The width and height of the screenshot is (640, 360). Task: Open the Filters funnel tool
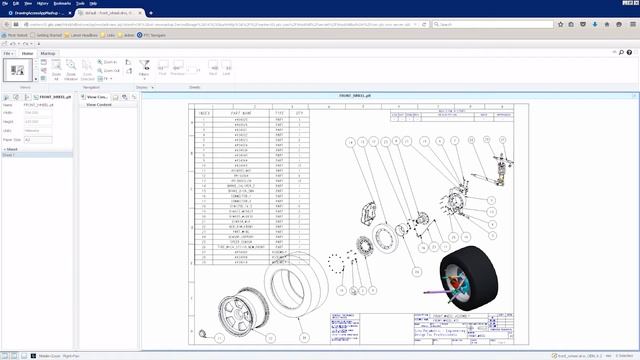click(x=144, y=65)
